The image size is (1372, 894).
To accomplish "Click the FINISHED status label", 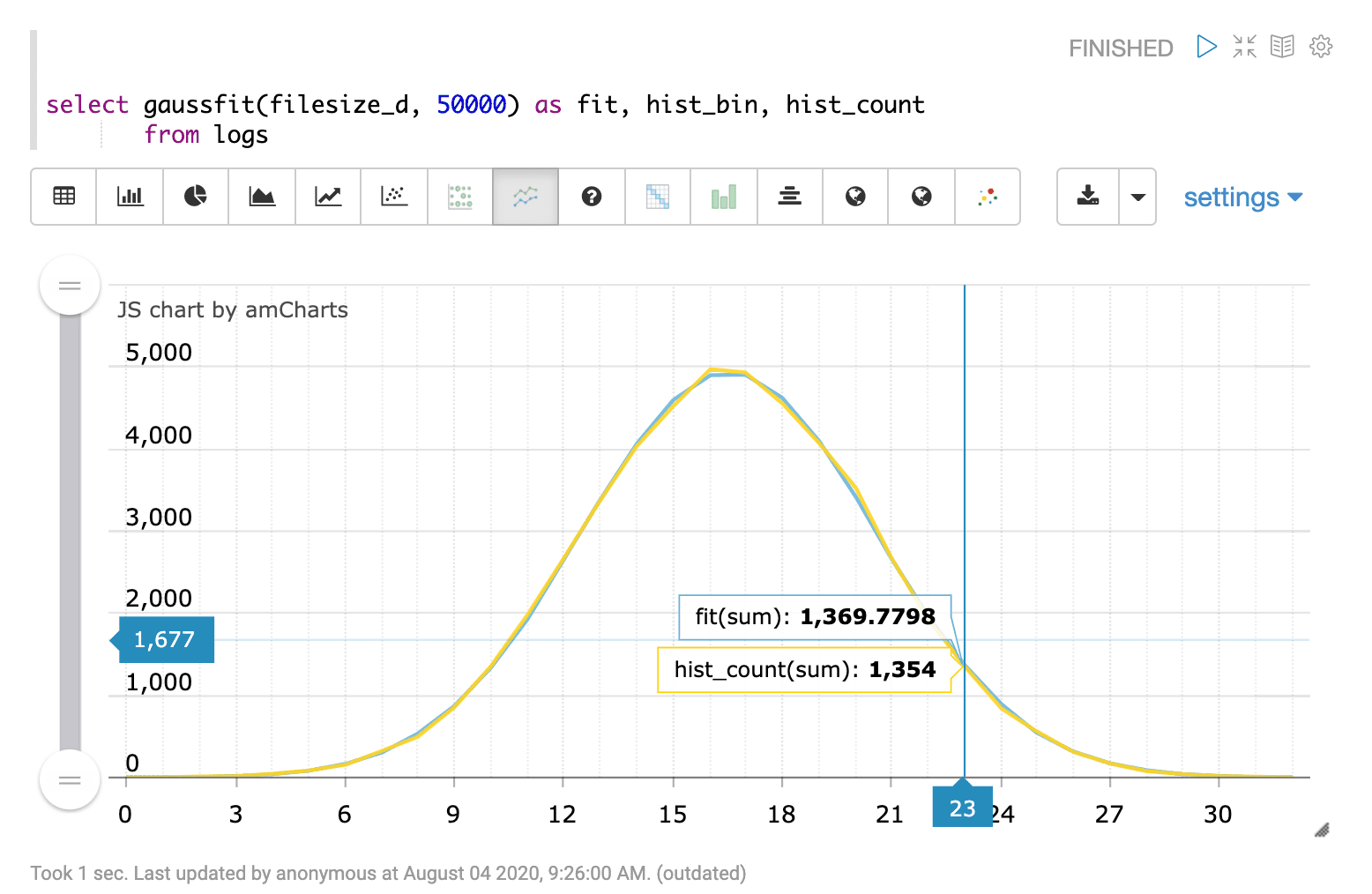I will [x=1121, y=48].
